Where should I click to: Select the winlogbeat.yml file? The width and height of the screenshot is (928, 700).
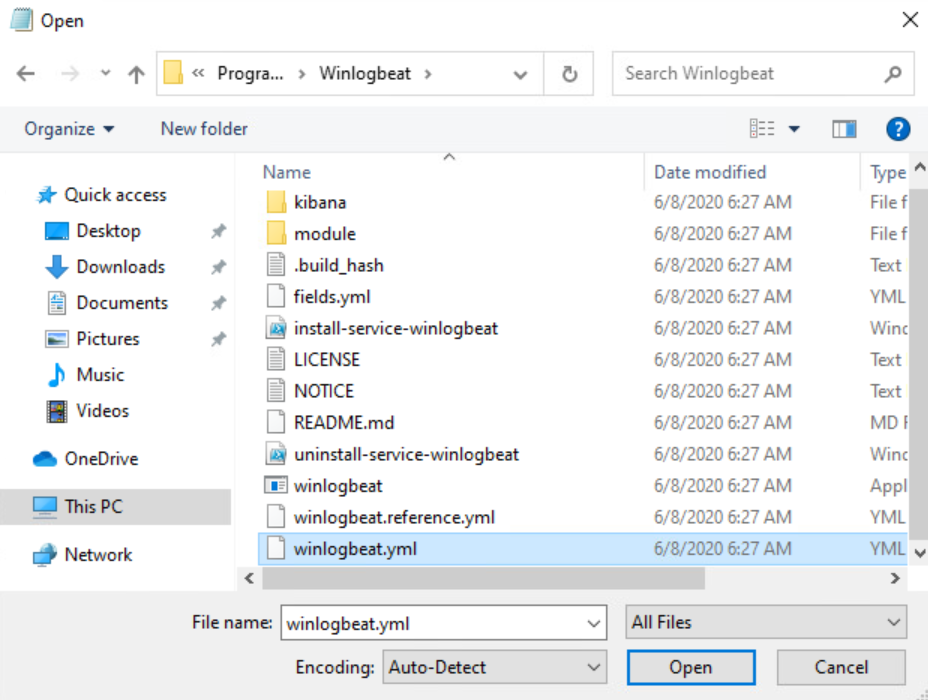click(582, 549)
